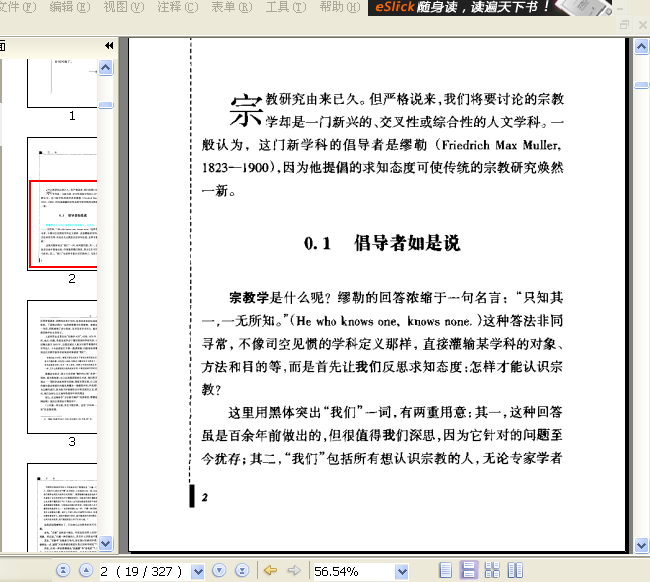Select page 1 thumbnail
Viewport: 650px width, 582px height.
pos(62,83)
